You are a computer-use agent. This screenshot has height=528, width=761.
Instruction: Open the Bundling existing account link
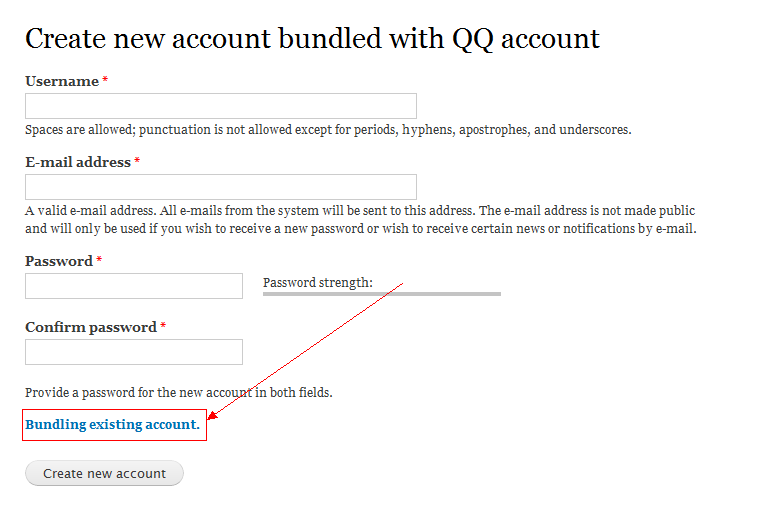click(x=112, y=425)
